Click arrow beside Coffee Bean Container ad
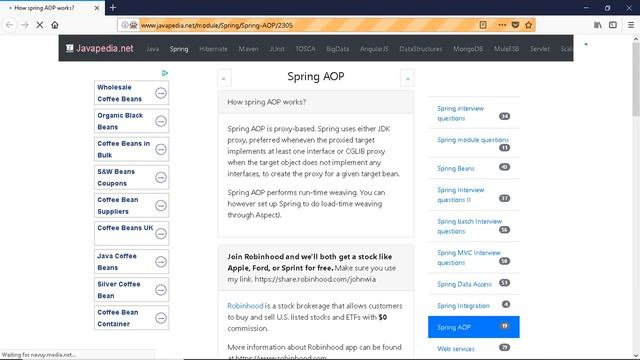 click(161, 318)
